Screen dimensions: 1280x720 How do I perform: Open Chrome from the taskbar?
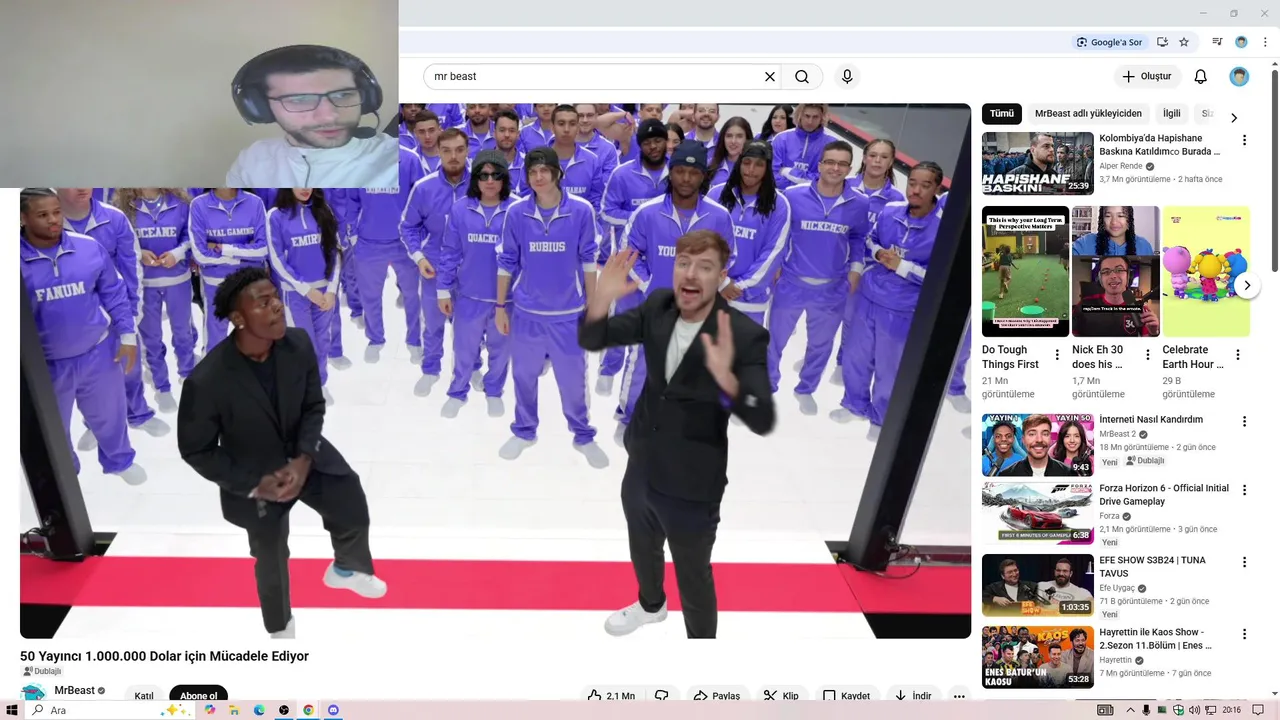pyautogui.click(x=308, y=710)
